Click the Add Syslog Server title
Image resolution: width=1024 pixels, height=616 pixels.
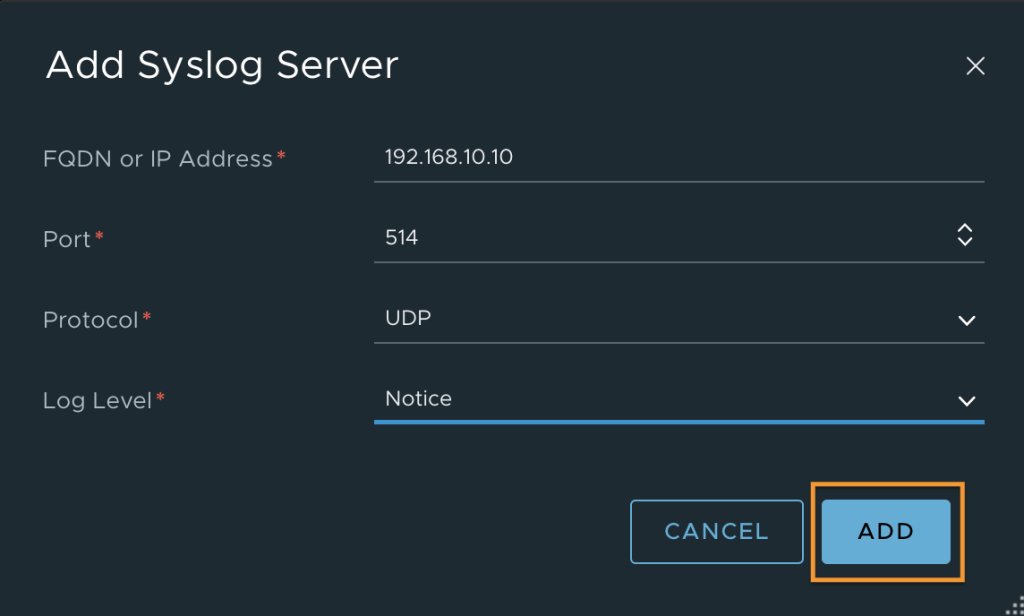[220, 64]
